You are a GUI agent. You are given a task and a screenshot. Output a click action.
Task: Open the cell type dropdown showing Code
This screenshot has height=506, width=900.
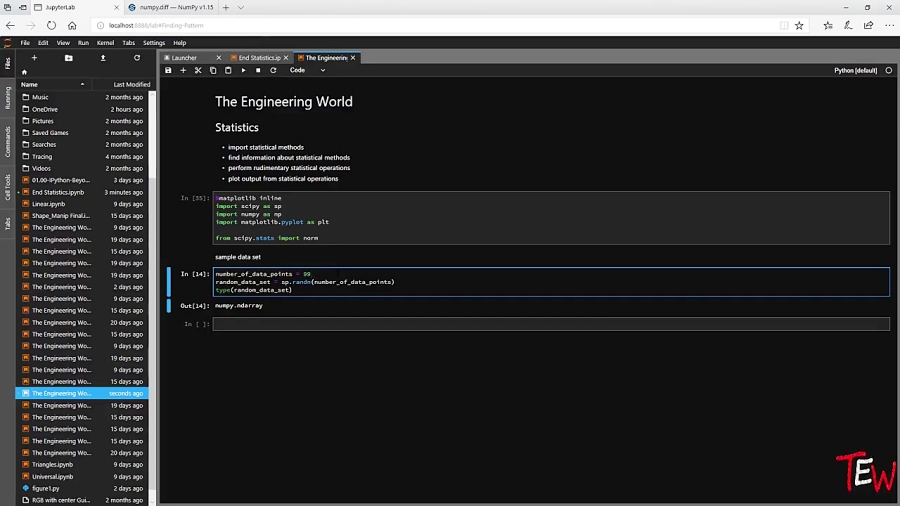307,71
